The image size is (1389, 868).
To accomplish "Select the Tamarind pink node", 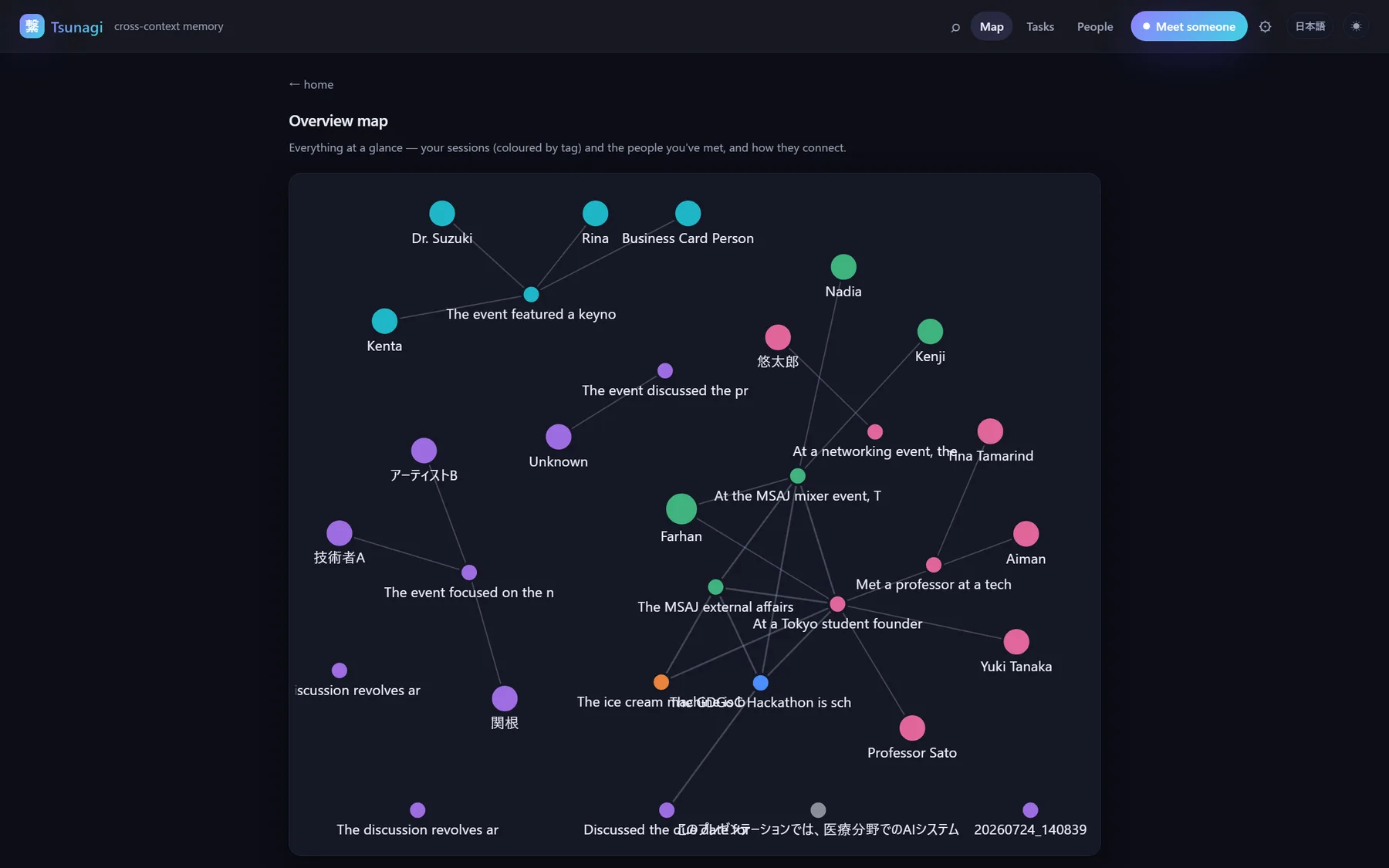I will 990,431.
